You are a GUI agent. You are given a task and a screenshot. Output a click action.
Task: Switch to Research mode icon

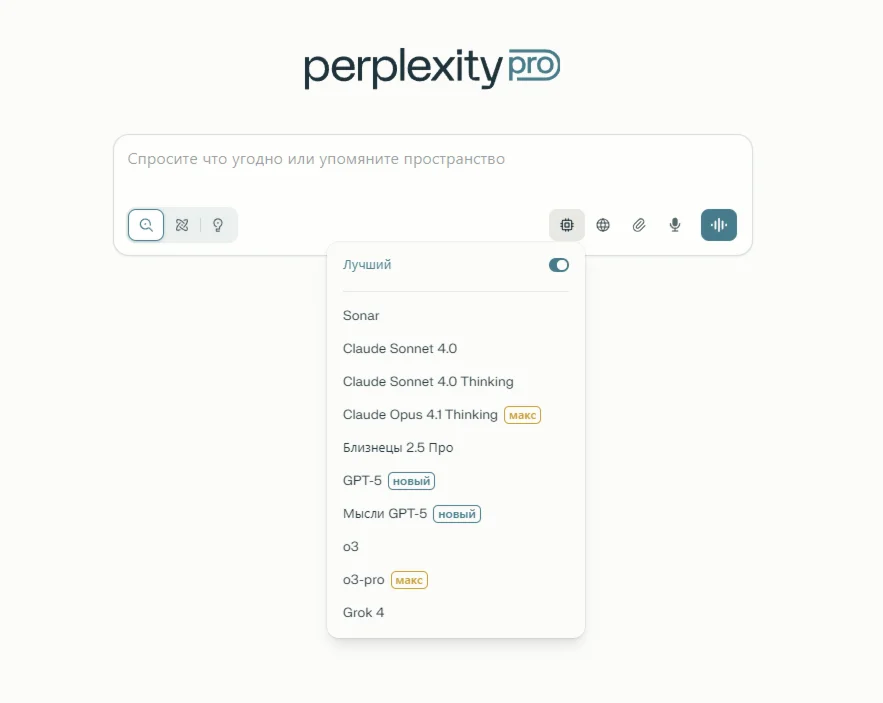tap(182, 225)
